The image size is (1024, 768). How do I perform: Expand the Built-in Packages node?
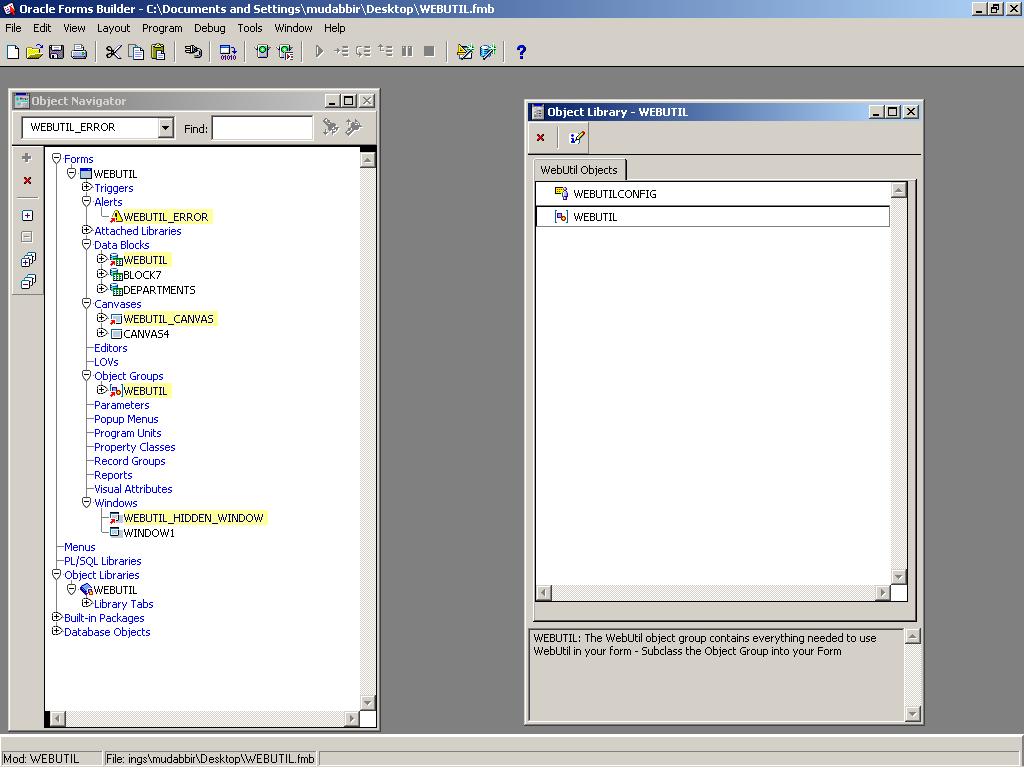[57, 617]
